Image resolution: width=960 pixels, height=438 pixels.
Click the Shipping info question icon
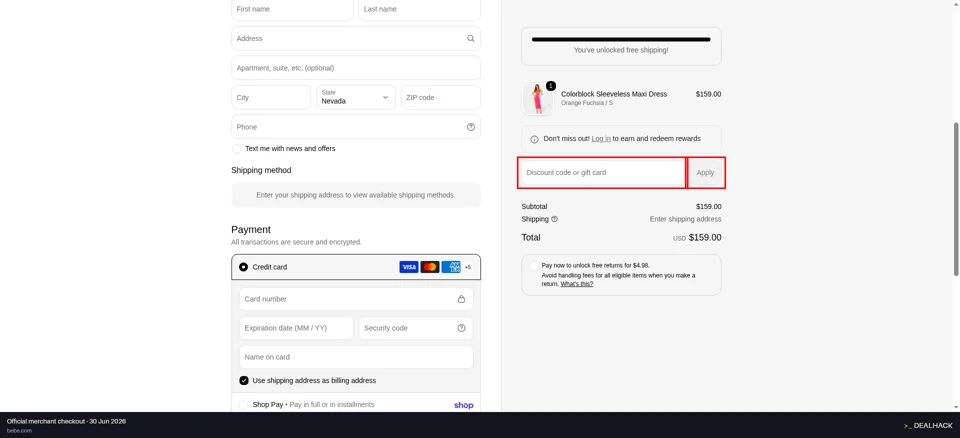[x=555, y=219]
